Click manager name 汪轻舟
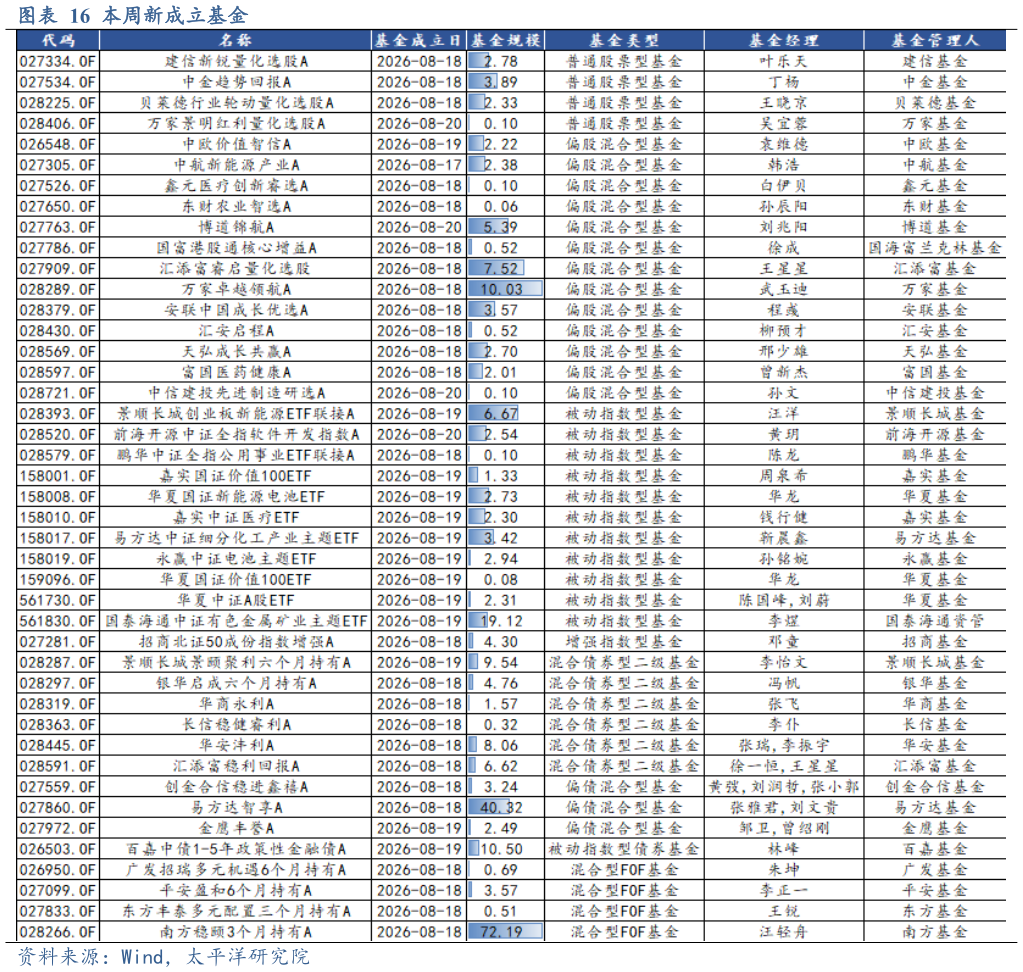 point(784,932)
